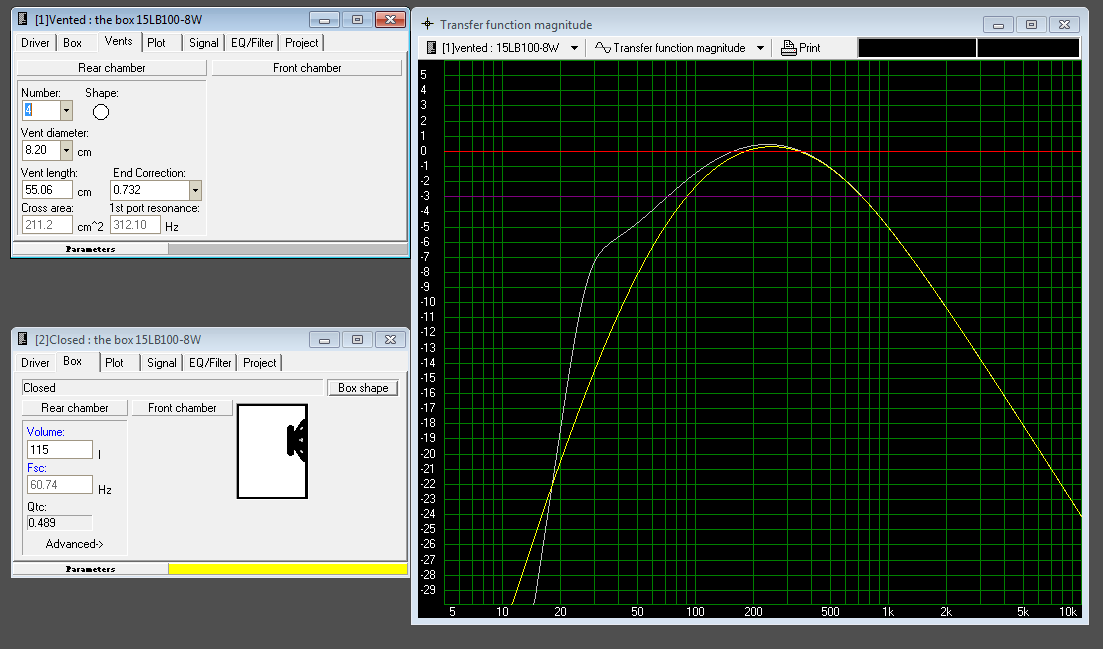The image size is (1103, 649).
Task: Expand the vent Number dropdown
Action: 66,111
